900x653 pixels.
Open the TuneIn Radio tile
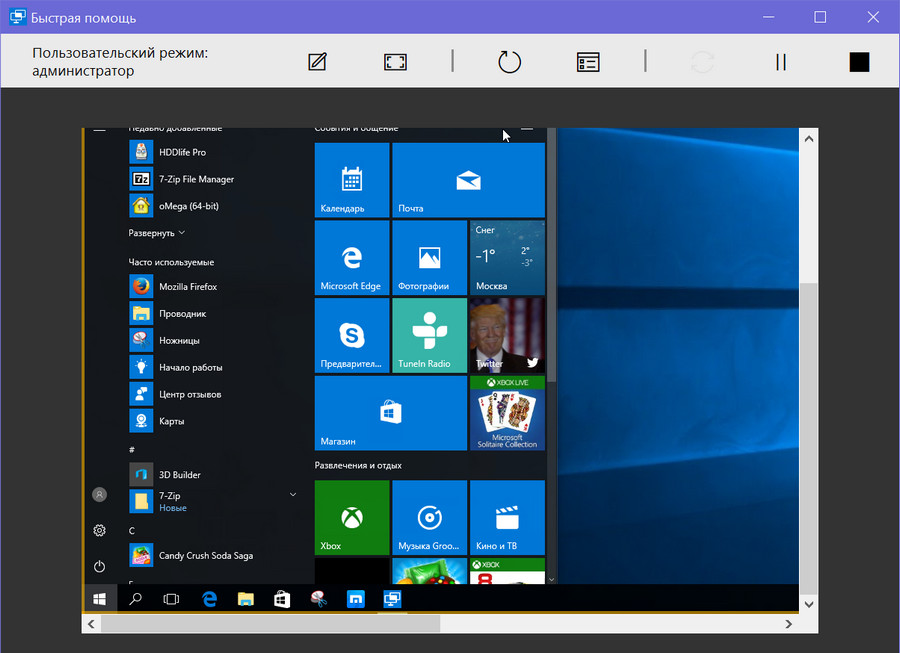click(429, 335)
